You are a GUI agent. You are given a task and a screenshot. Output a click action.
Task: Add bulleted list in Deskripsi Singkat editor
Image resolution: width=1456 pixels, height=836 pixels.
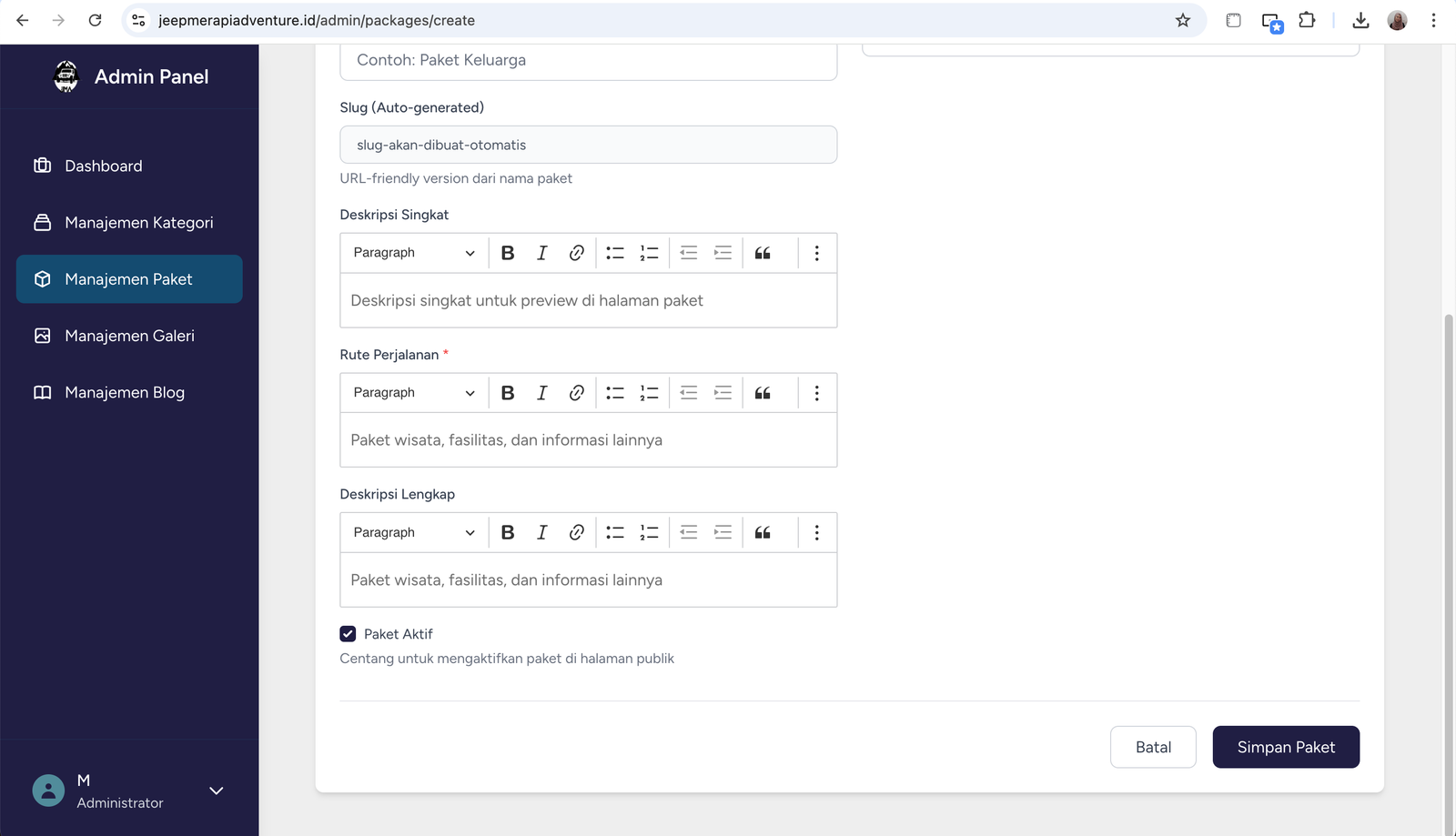coord(615,253)
